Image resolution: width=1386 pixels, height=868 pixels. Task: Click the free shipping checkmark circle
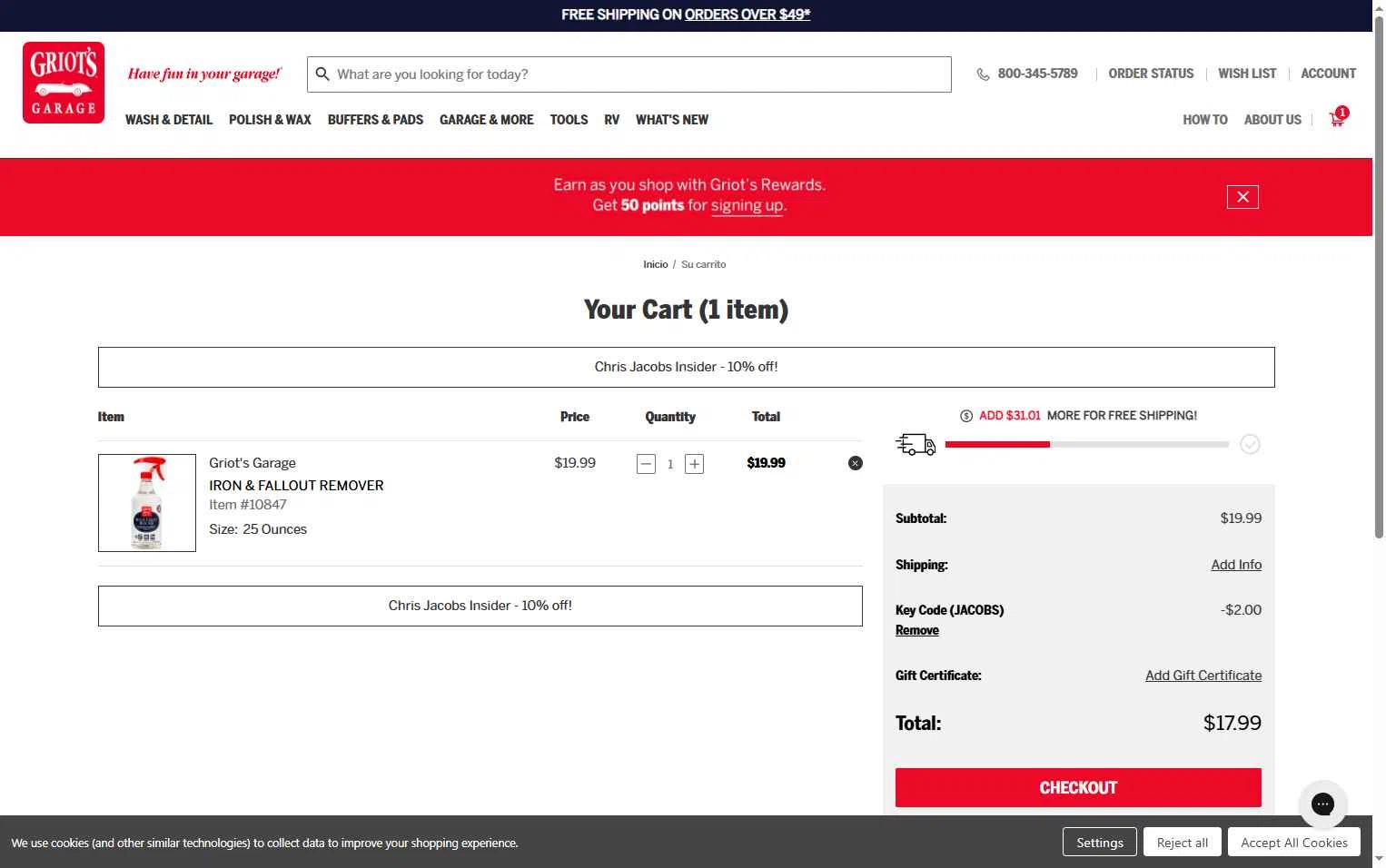tap(1251, 444)
